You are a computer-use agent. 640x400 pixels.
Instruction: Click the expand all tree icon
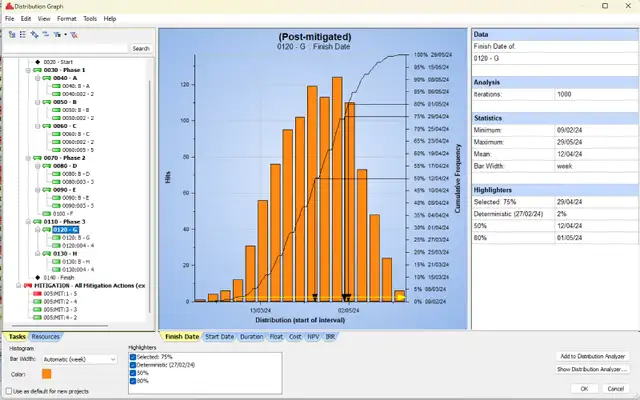pos(34,34)
